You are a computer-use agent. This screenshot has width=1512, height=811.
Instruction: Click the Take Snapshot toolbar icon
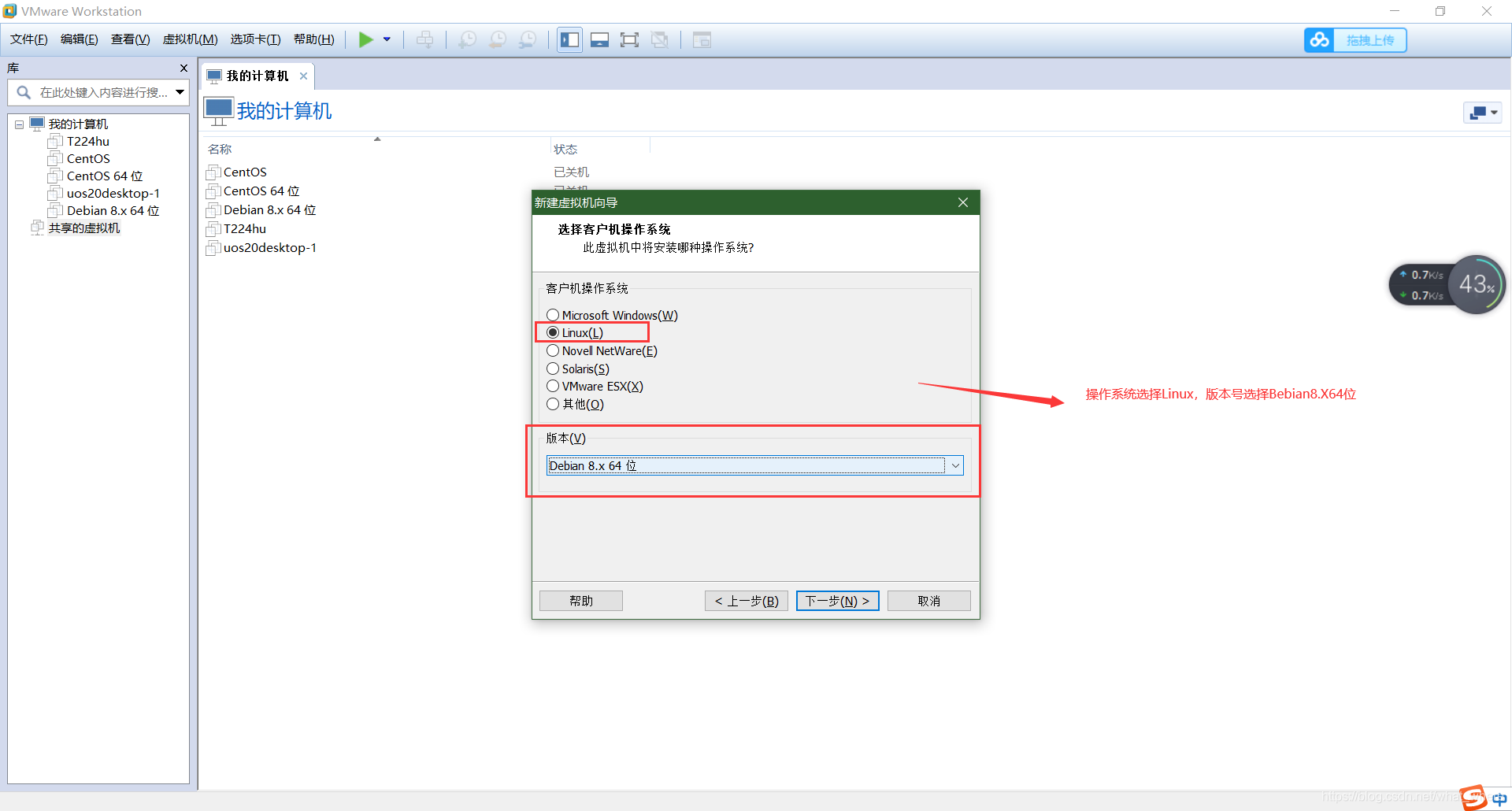point(467,39)
